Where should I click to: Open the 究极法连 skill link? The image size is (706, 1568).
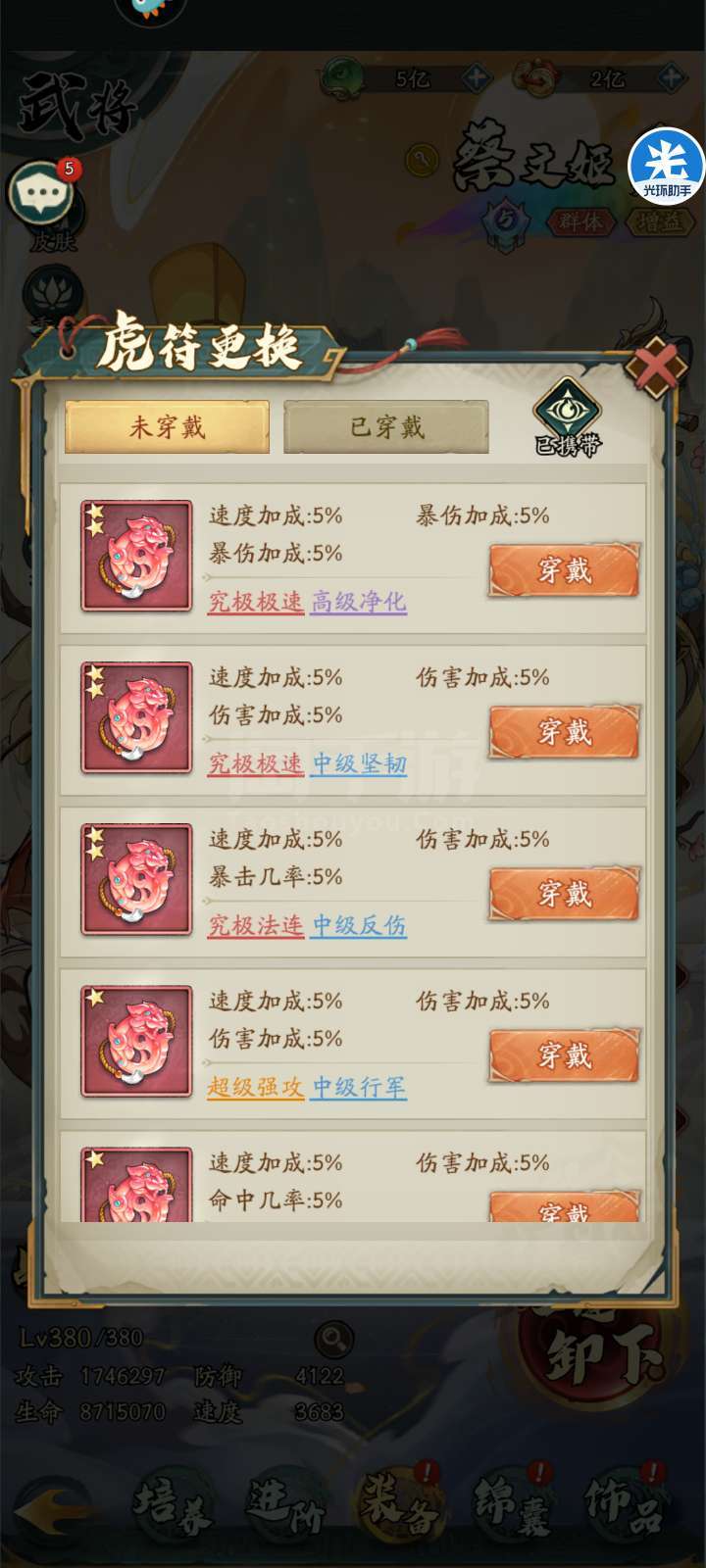click(x=255, y=925)
